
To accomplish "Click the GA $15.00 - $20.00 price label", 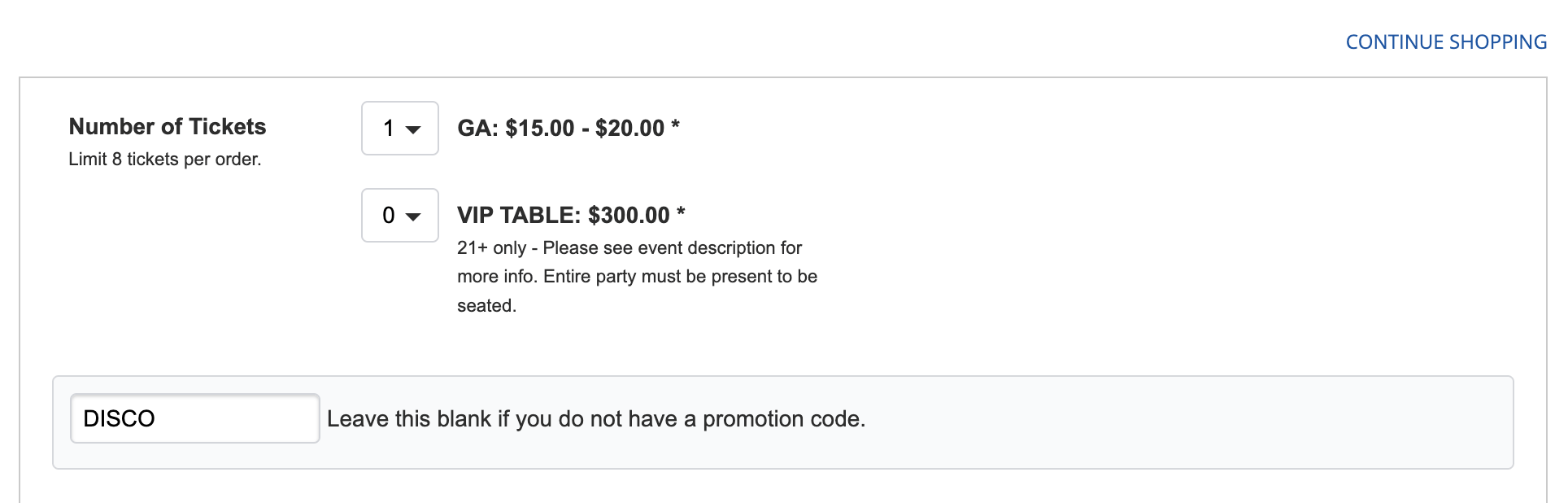I will click(x=560, y=129).
